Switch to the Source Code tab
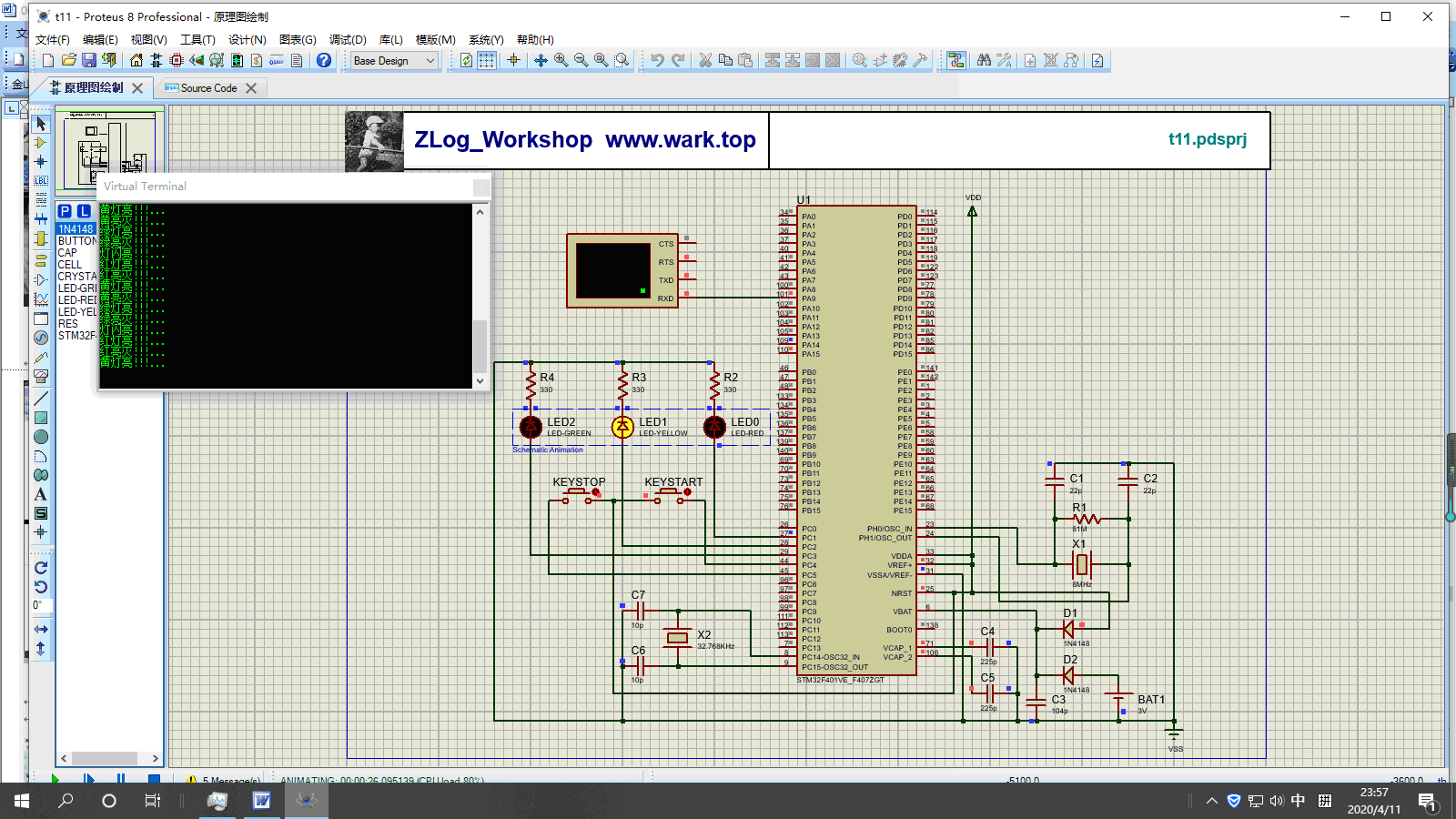Screen dimensions: 1456x819 pos(208,88)
